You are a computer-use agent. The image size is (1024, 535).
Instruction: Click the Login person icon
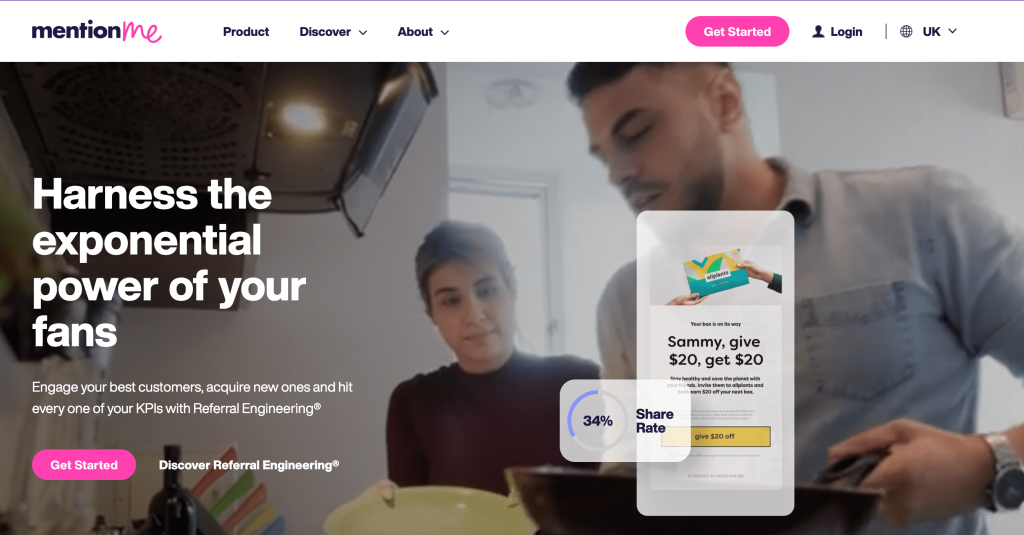(818, 31)
